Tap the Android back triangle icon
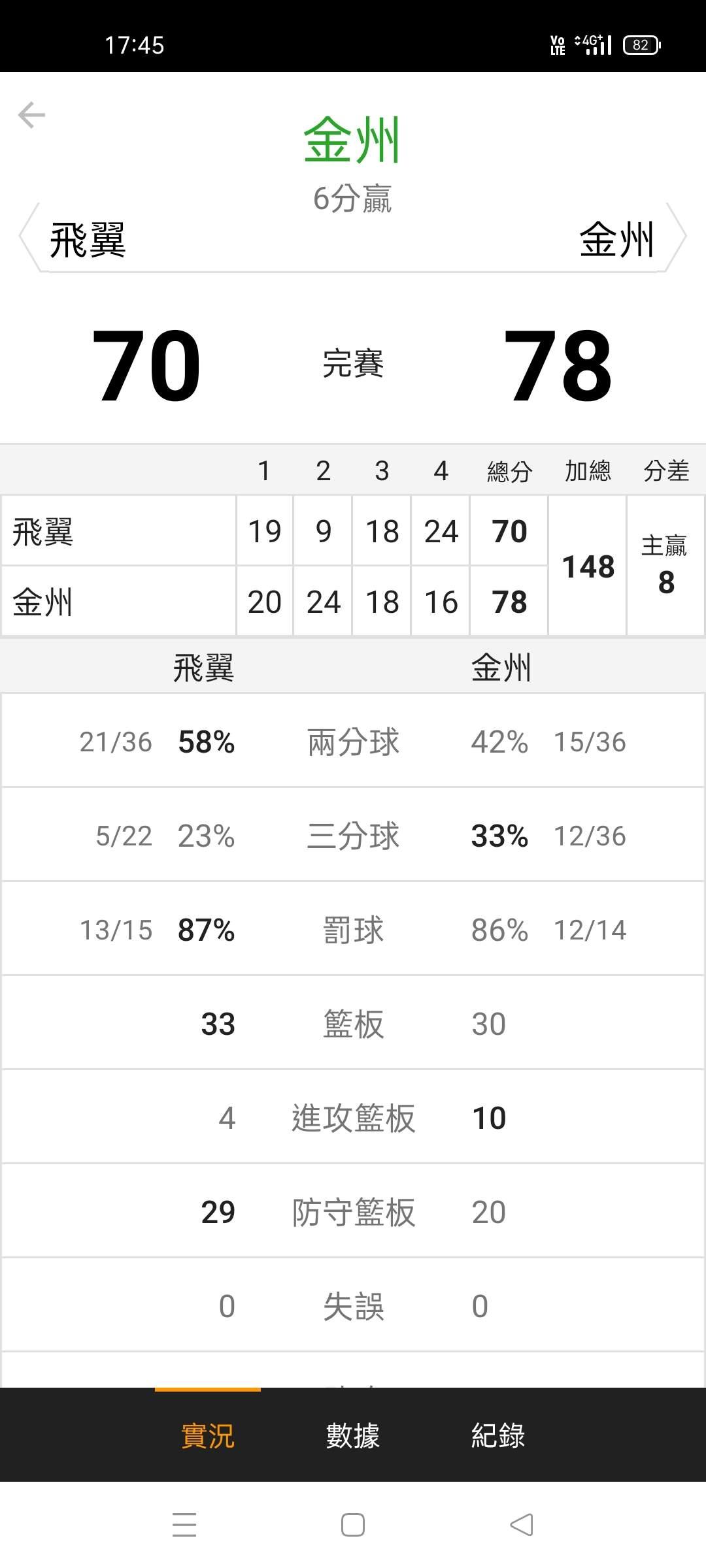 pyautogui.click(x=521, y=1525)
